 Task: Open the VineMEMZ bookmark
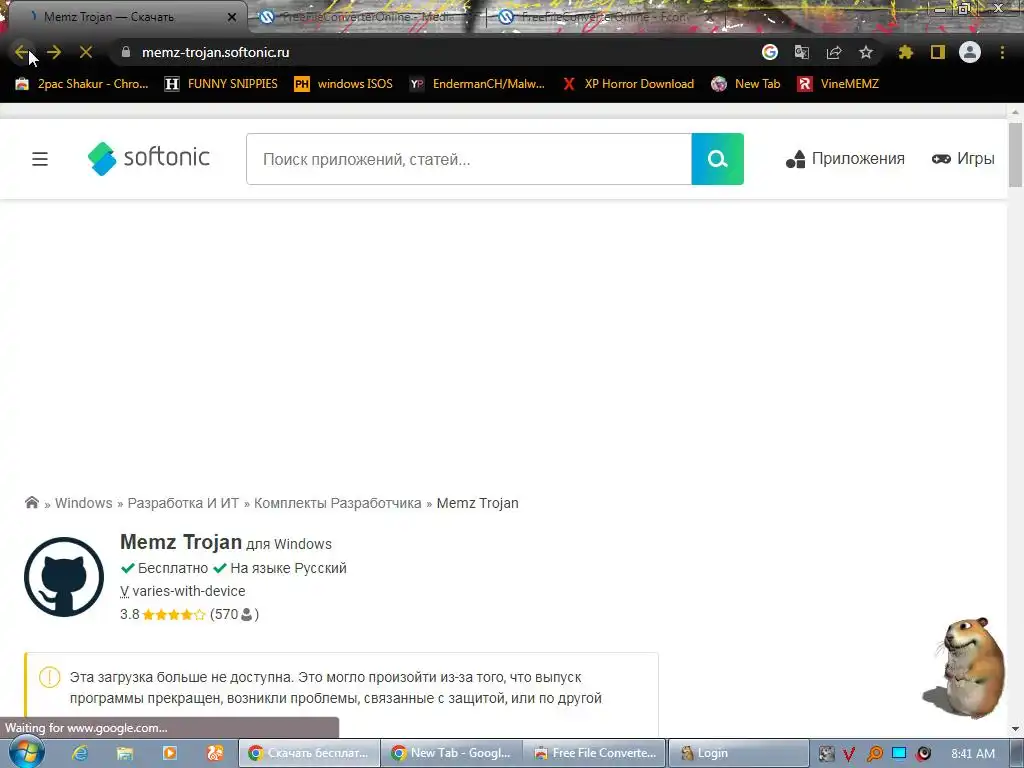(x=838, y=84)
